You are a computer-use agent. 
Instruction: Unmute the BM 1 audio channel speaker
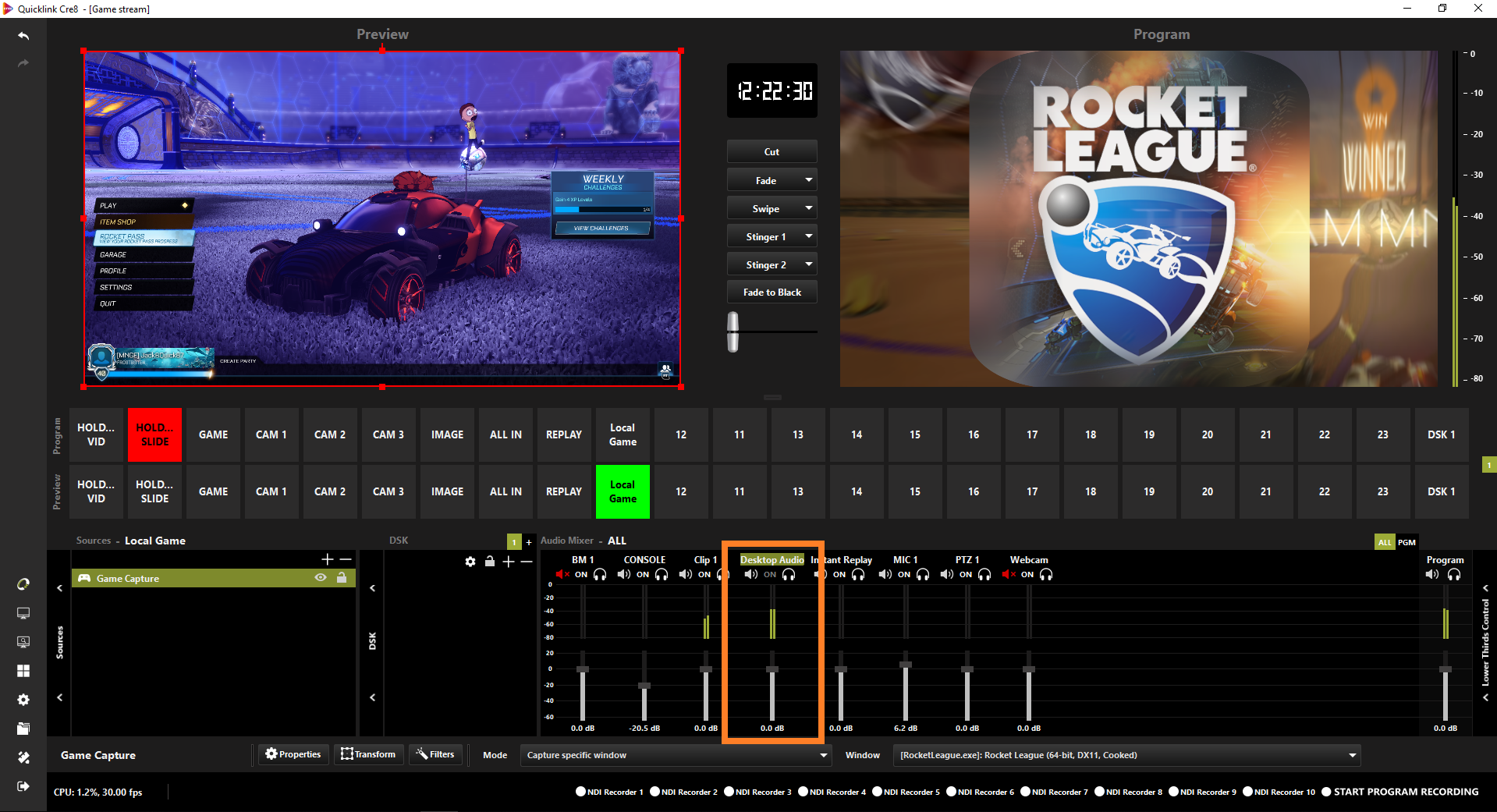(x=562, y=575)
